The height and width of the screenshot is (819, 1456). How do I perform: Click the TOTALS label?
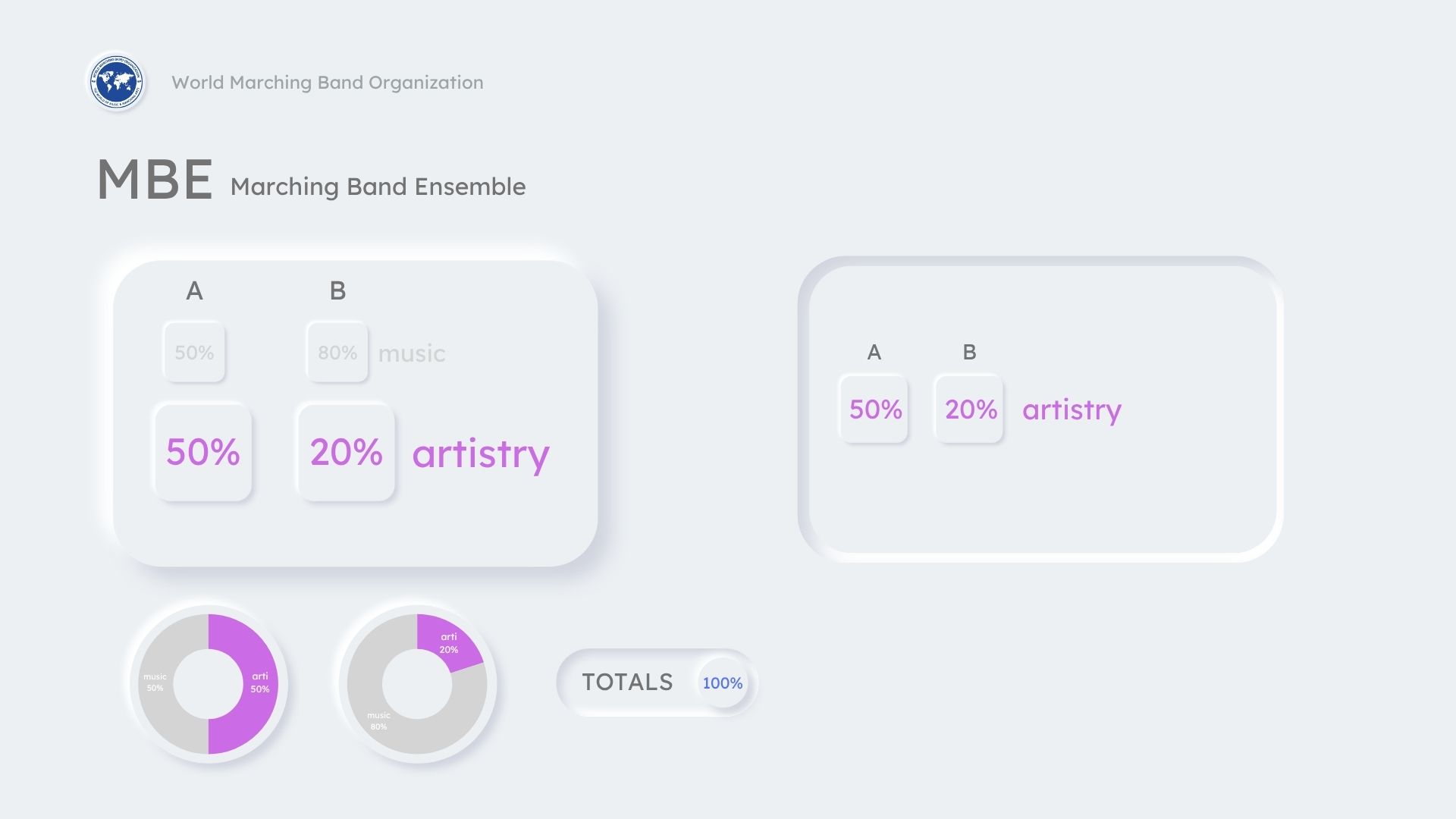(x=627, y=682)
